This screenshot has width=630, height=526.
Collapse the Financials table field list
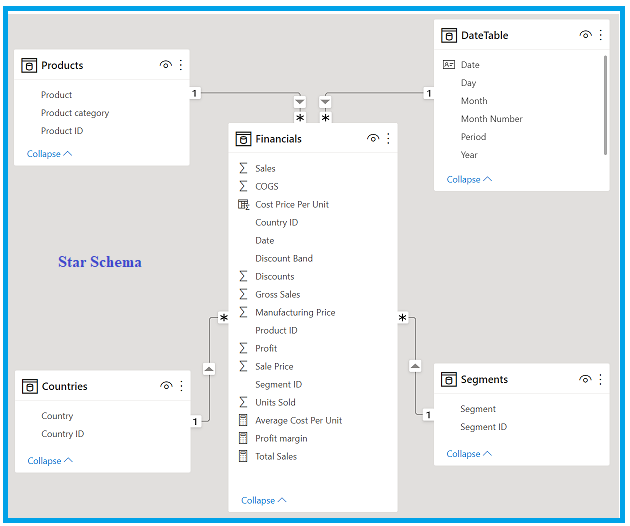pos(264,500)
